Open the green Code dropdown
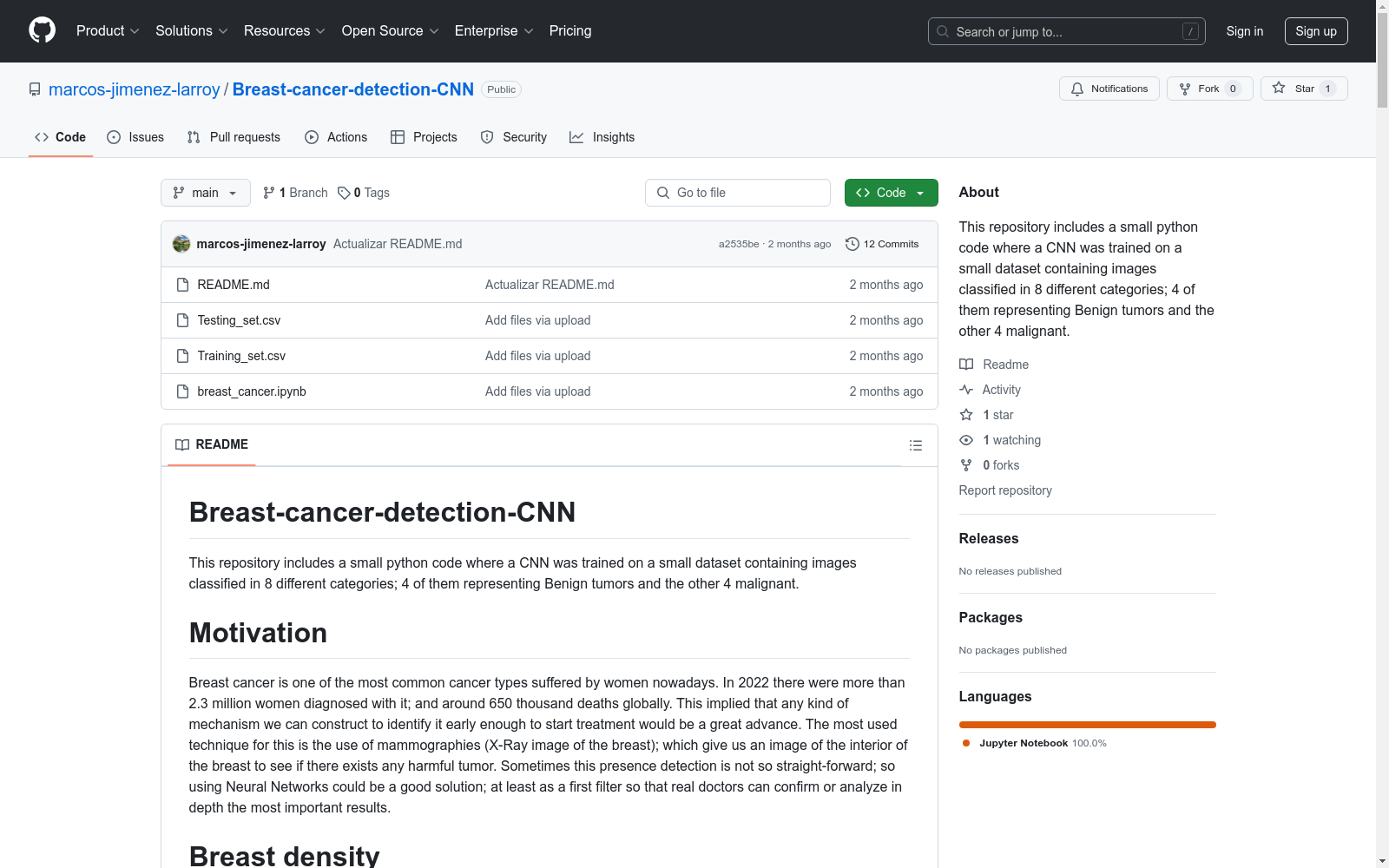Screen dimensions: 1389x868 891,193
